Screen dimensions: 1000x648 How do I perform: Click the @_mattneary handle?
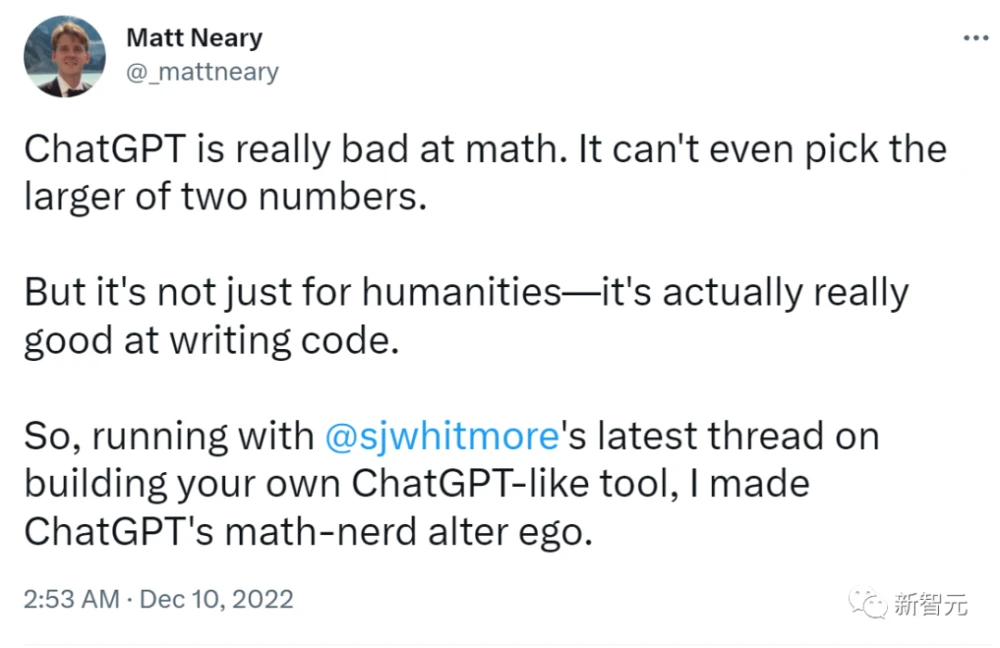tap(202, 72)
